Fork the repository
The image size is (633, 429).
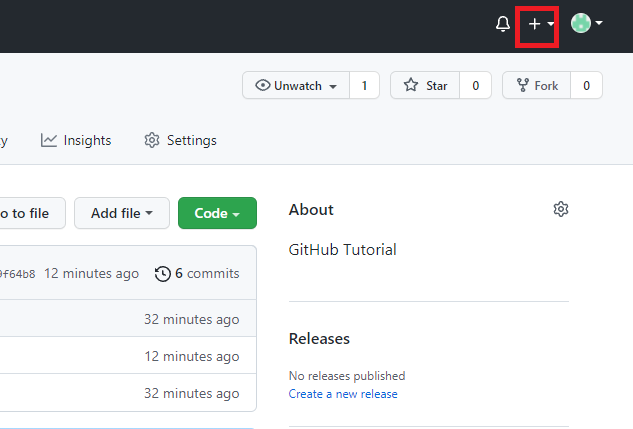point(537,86)
